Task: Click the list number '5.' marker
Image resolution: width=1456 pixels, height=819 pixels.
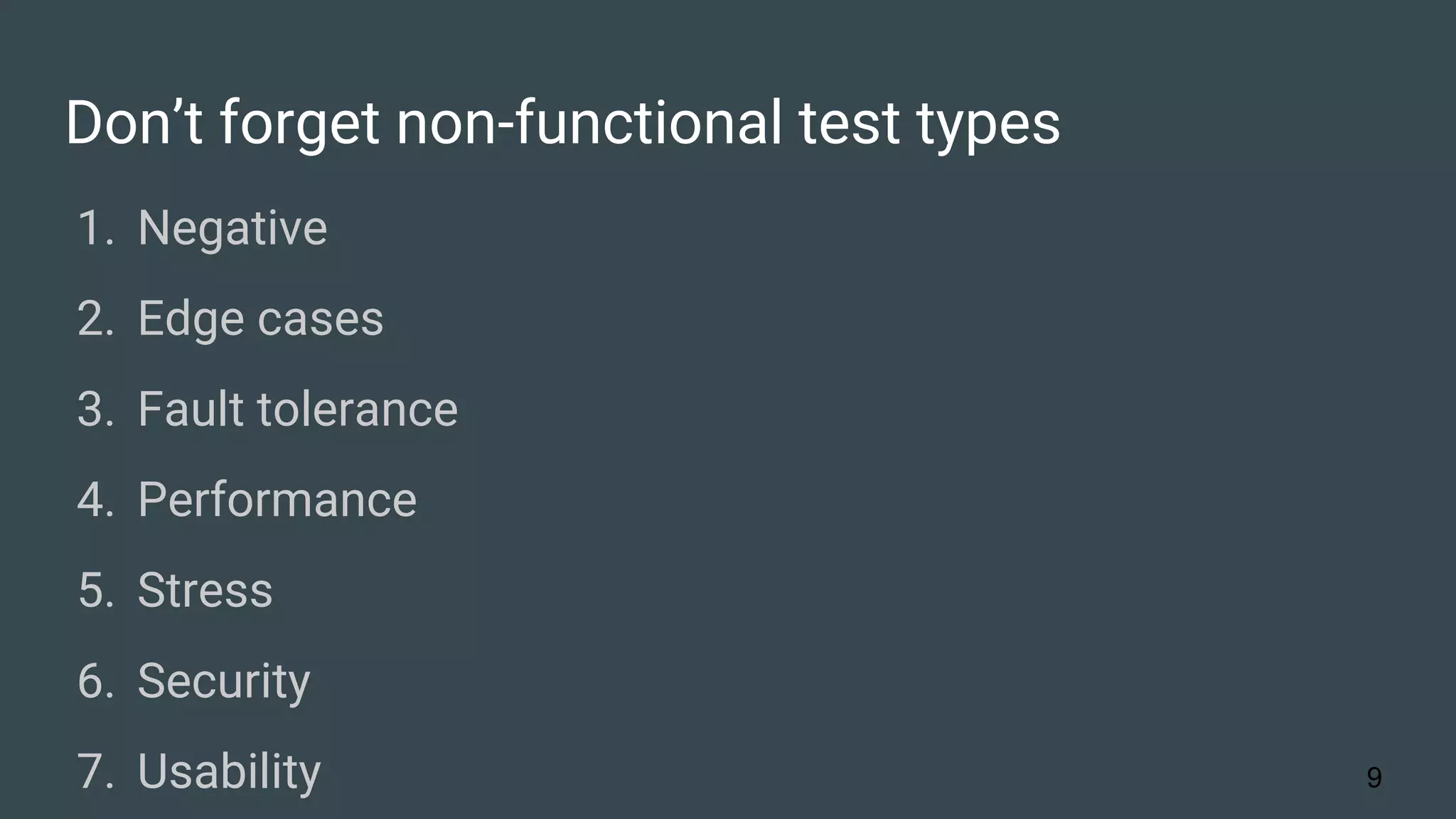Action: click(x=96, y=590)
